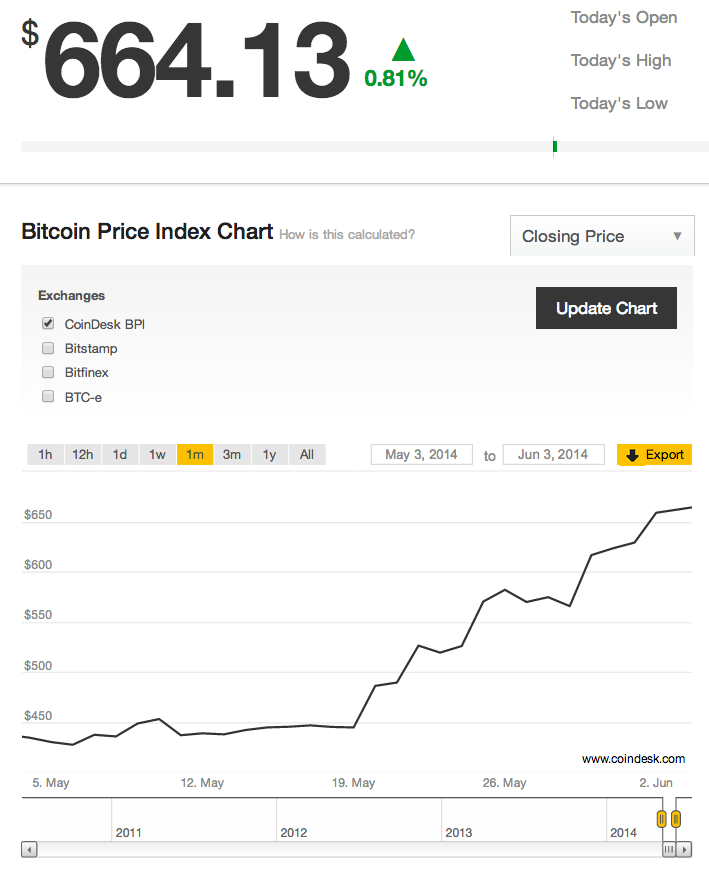Open the 'How is this calculated?' link
Screen dimensions: 709x869
click(347, 235)
